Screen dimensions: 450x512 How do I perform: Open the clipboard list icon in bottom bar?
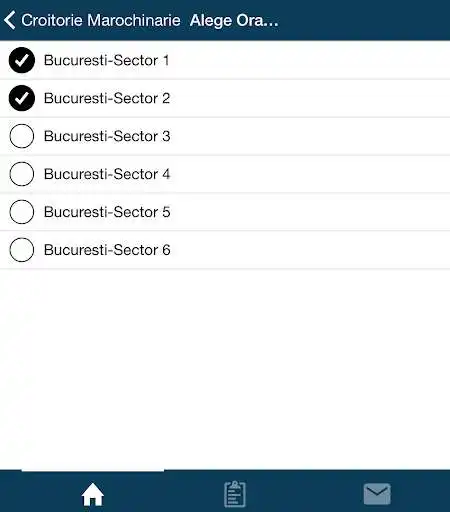click(x=235, y=494)
